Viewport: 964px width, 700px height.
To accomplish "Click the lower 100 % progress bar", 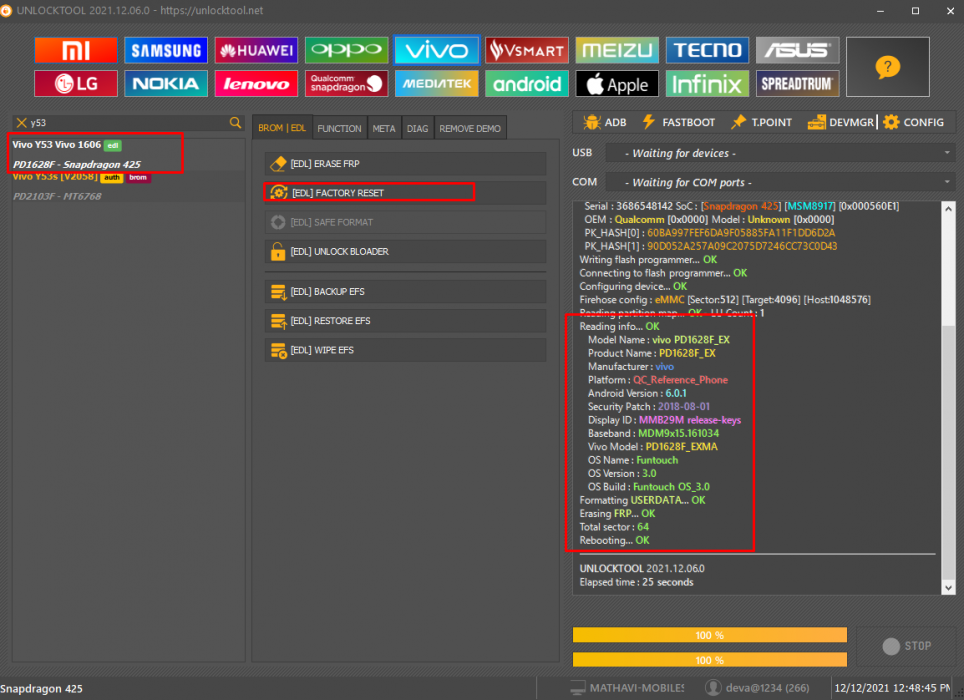I will [x=709, y=660].
